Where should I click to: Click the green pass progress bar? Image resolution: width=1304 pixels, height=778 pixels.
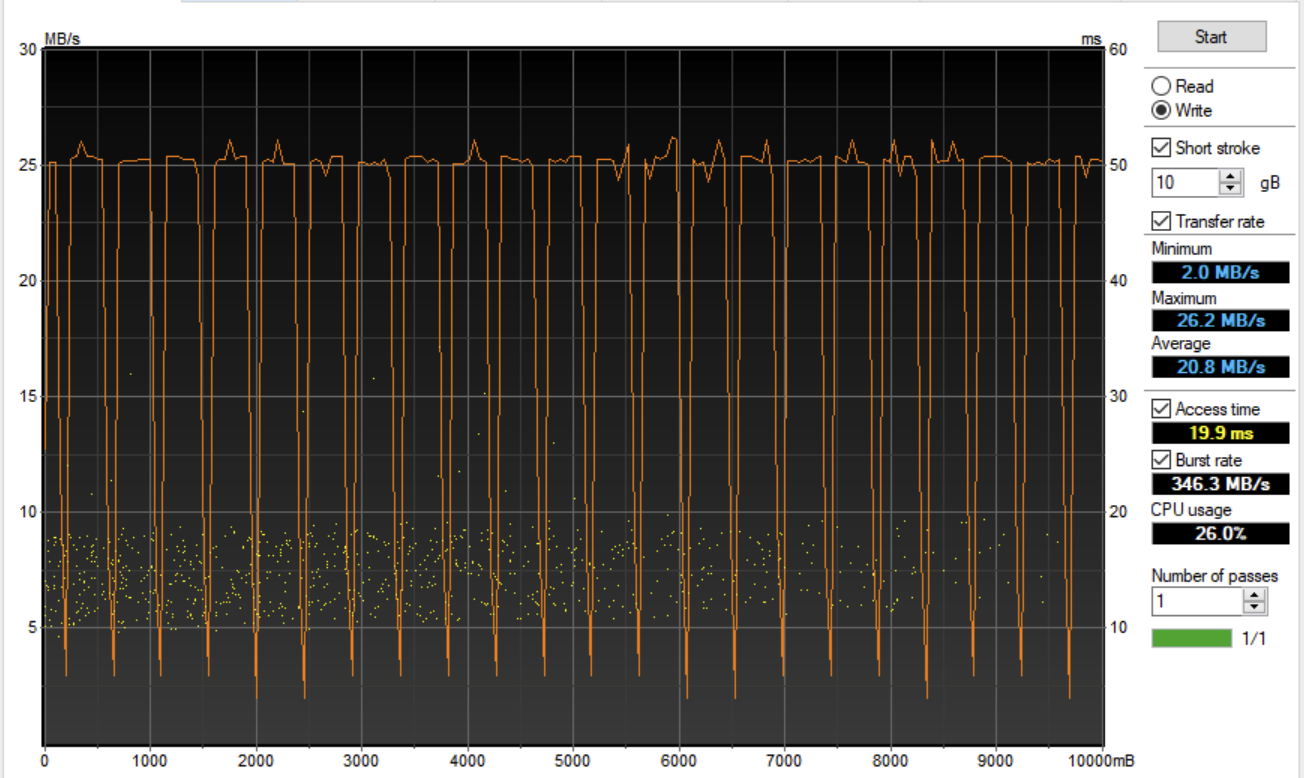1192,638
